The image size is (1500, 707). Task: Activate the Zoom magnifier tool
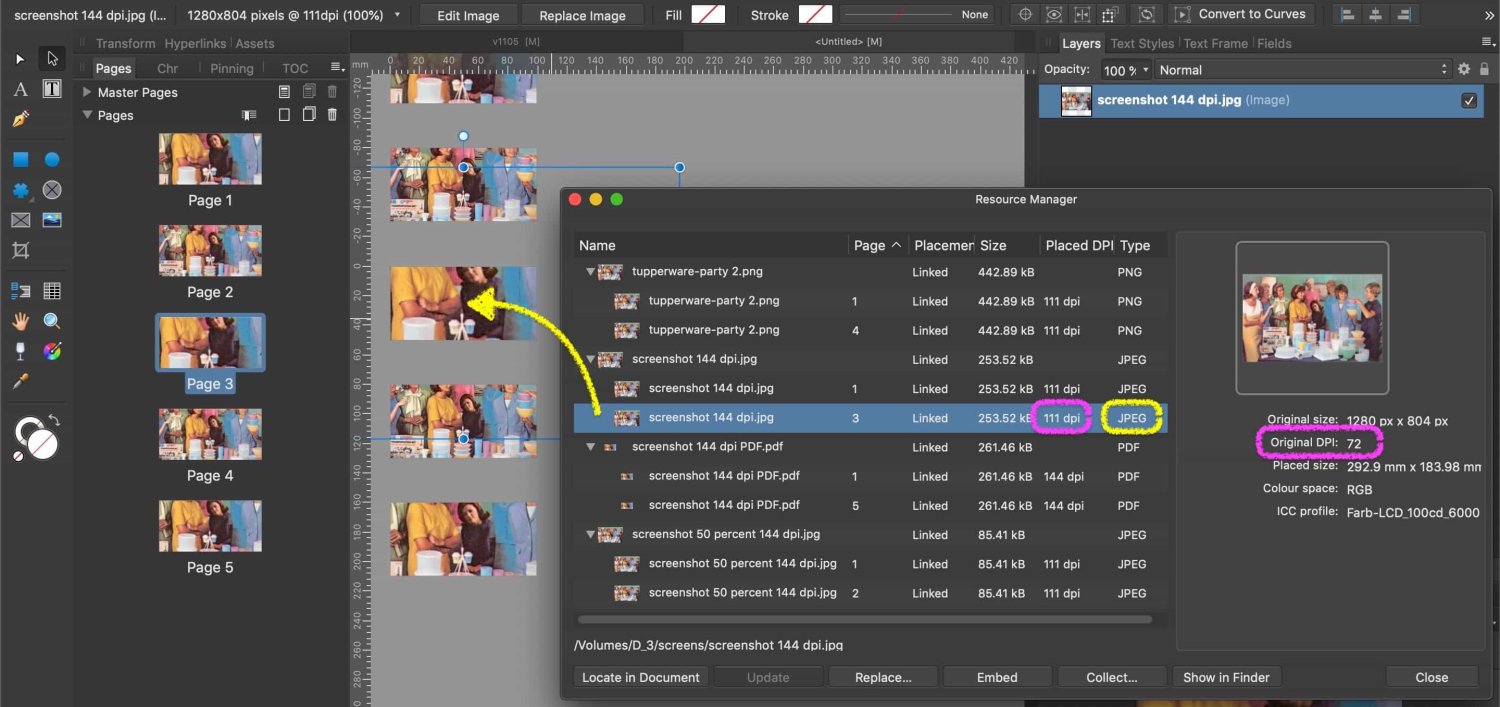(x=52, y=321)
